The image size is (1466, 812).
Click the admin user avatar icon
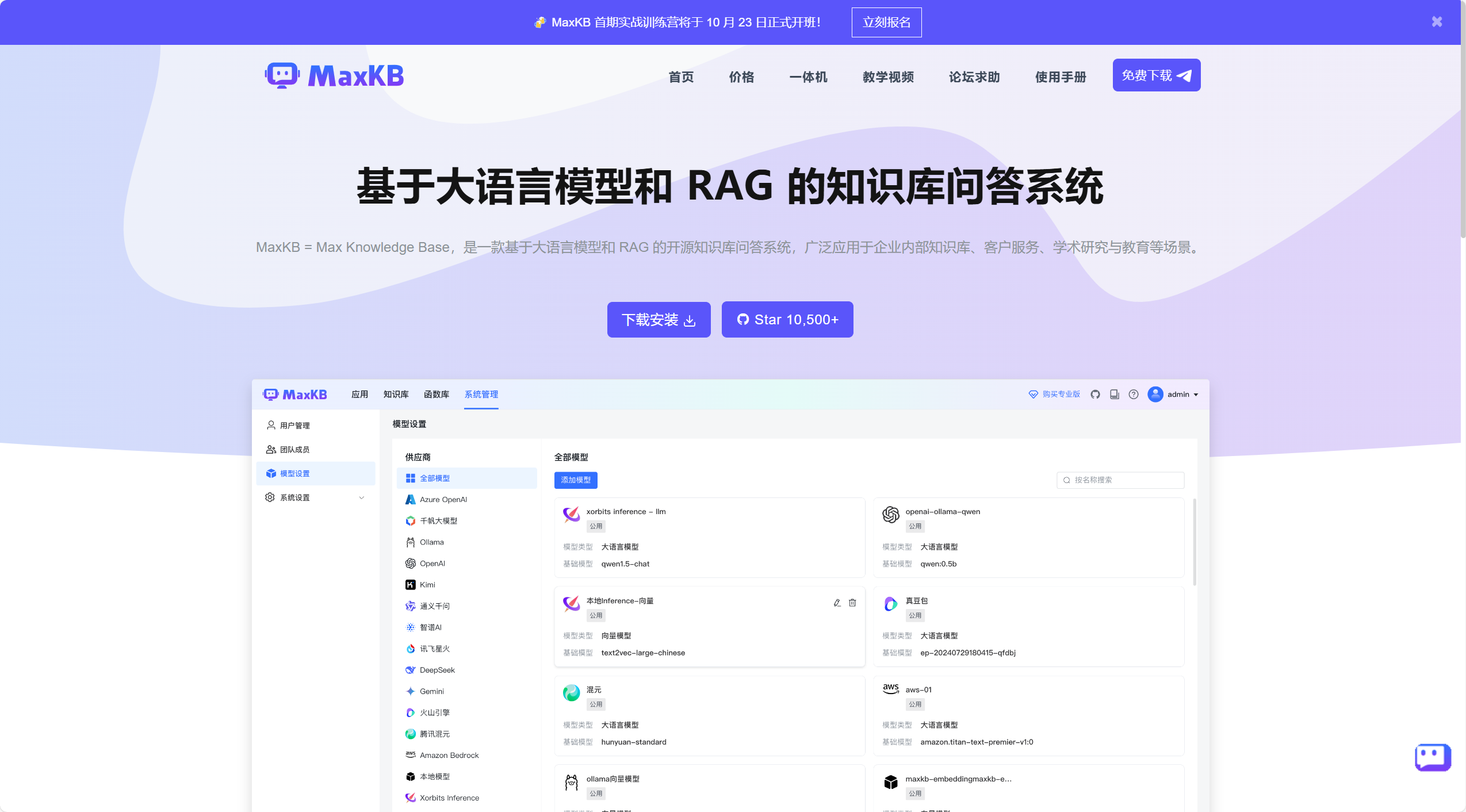point(1155,394)
